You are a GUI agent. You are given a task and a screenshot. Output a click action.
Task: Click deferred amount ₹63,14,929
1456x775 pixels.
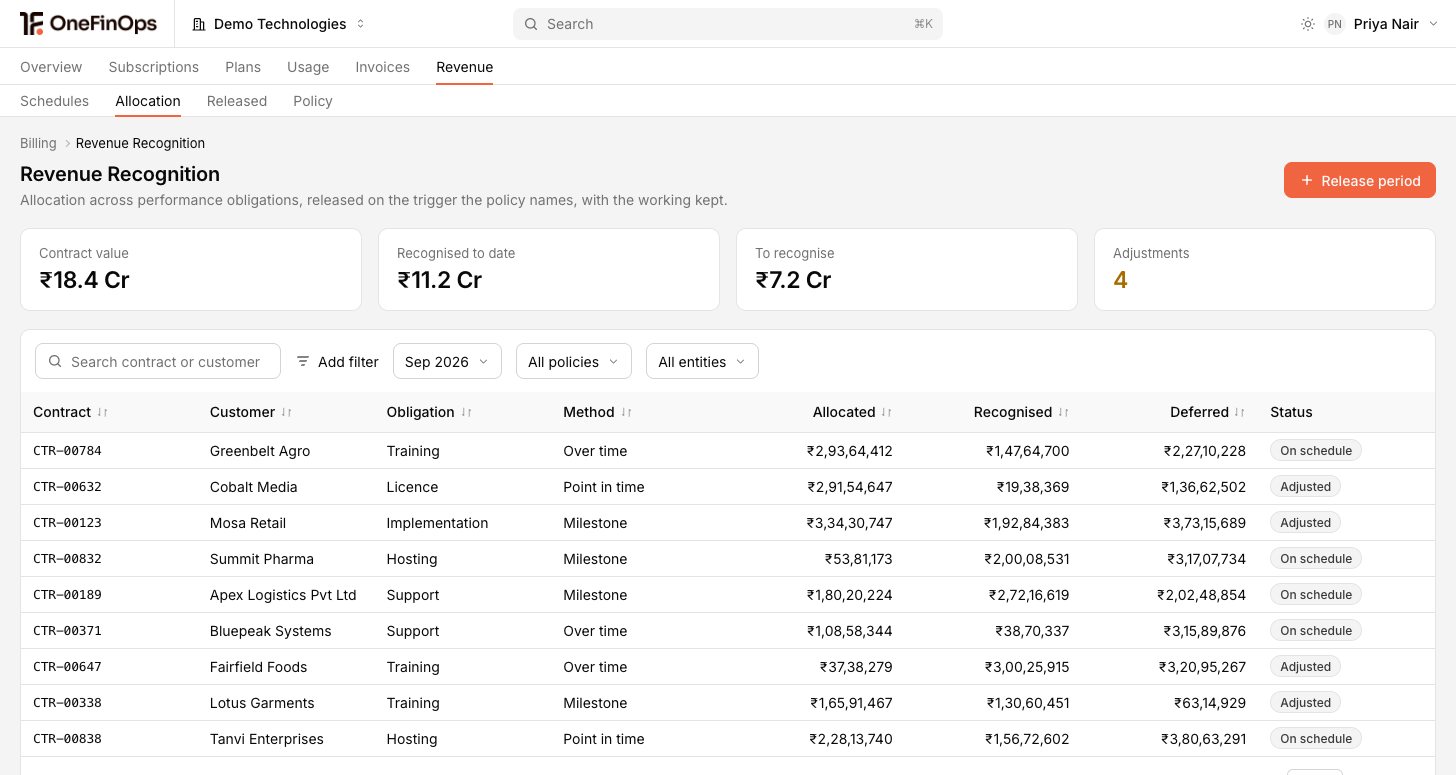[x=1210, y=703]
